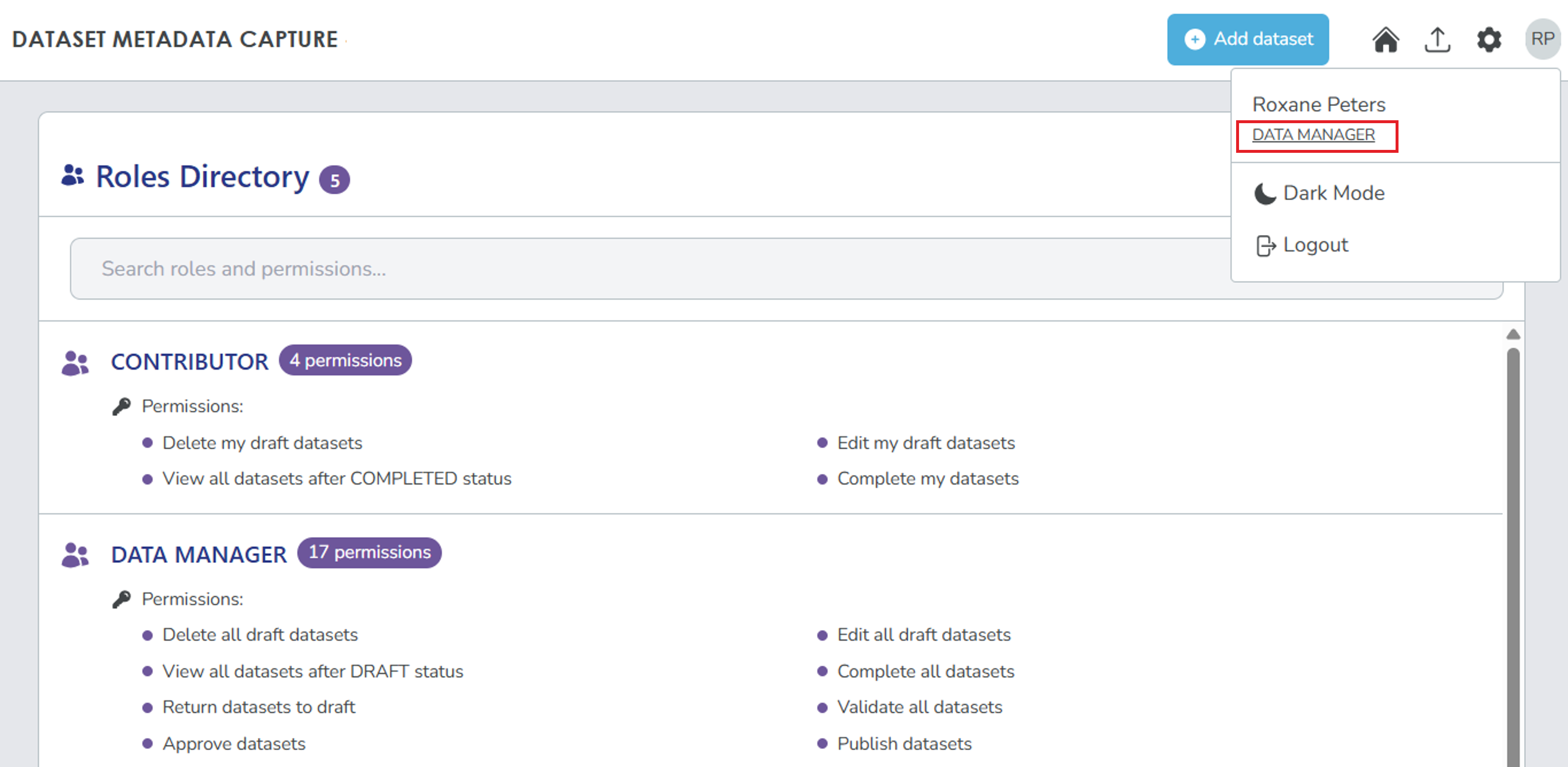Click the scrollbar up arrow
This screenshot has height=767, width=1568.
[1512, 334]
